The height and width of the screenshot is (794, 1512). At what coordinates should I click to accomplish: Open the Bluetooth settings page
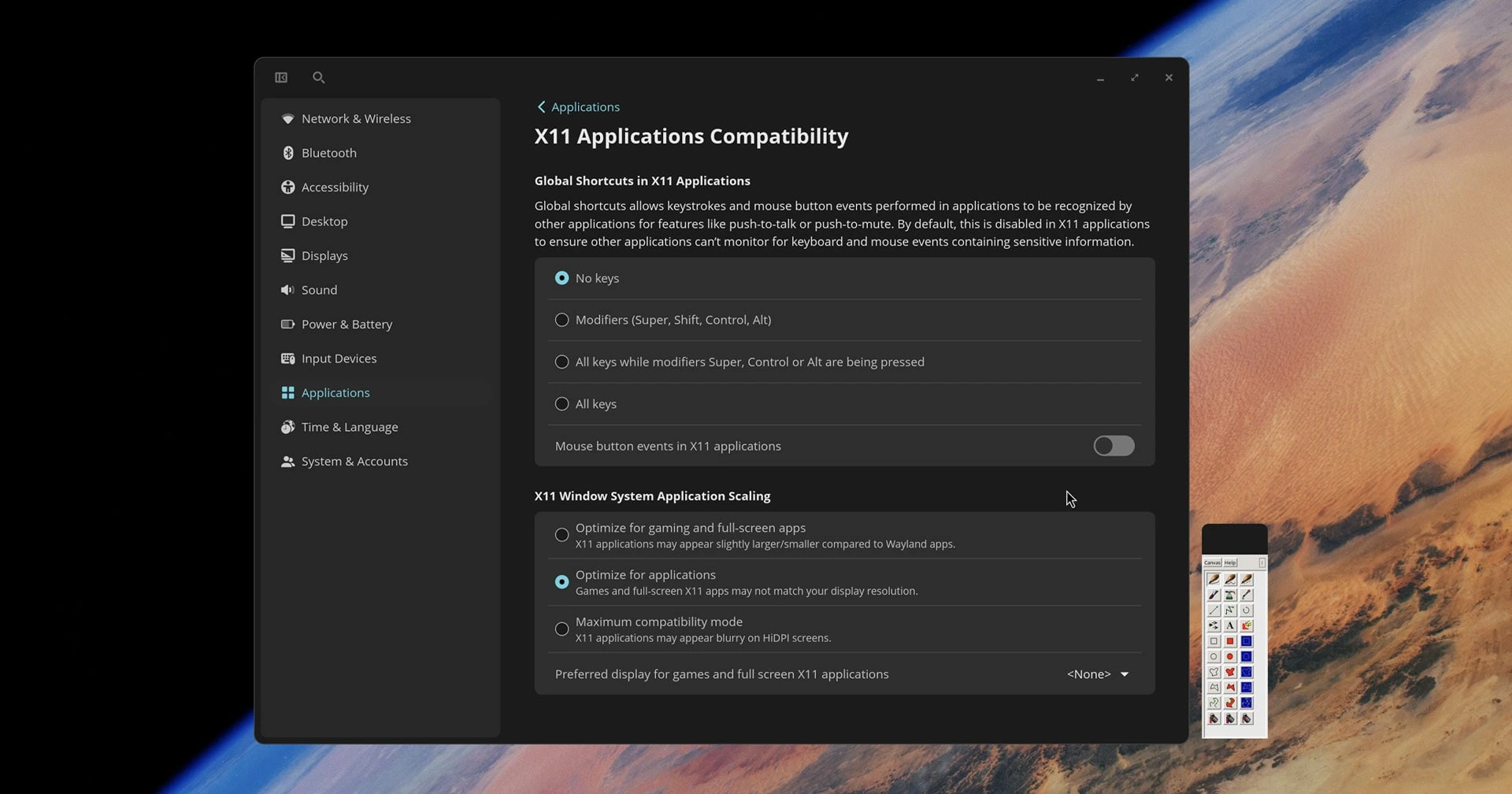(380, 153)
